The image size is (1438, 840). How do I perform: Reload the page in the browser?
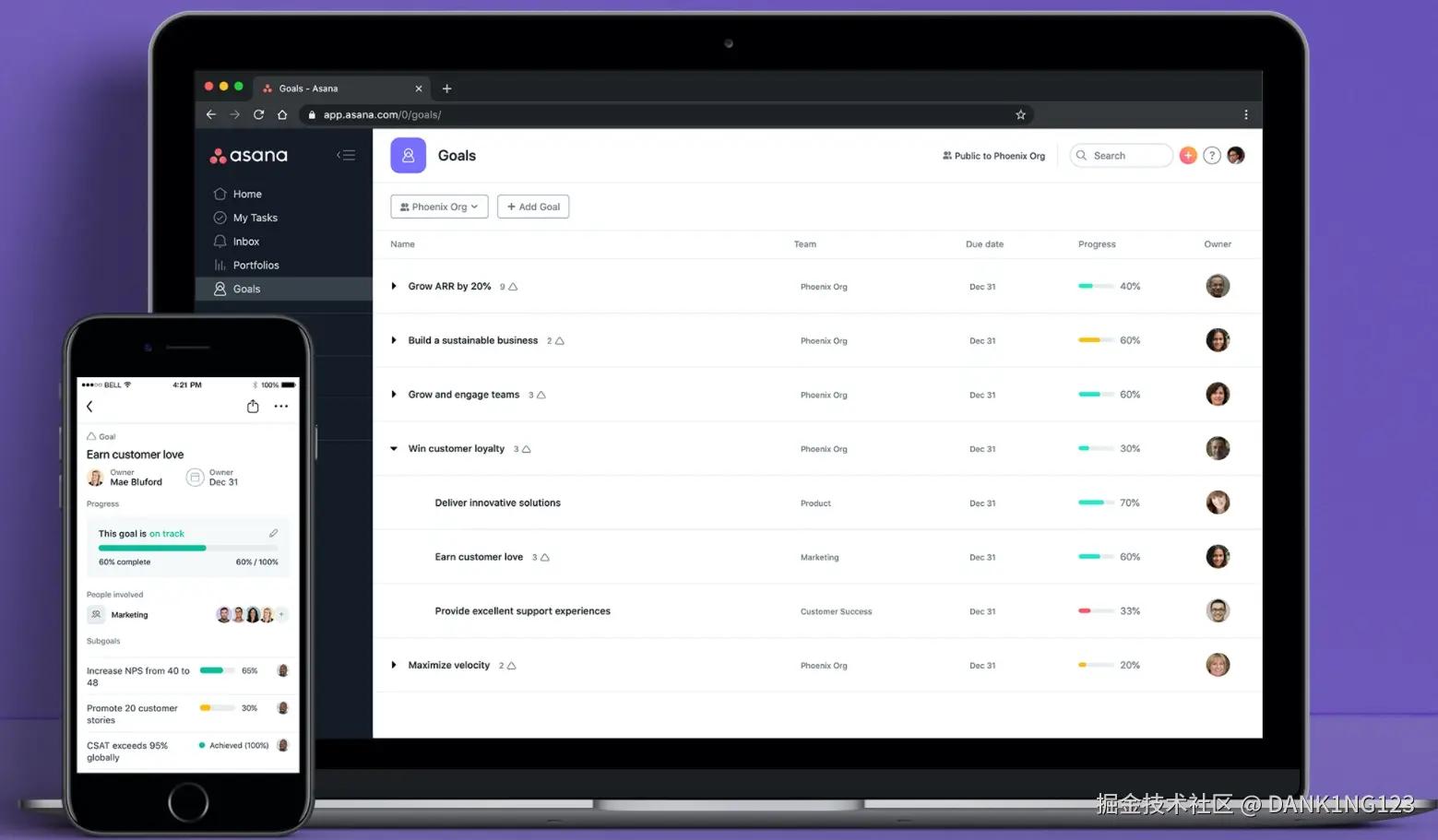point(258,114)
